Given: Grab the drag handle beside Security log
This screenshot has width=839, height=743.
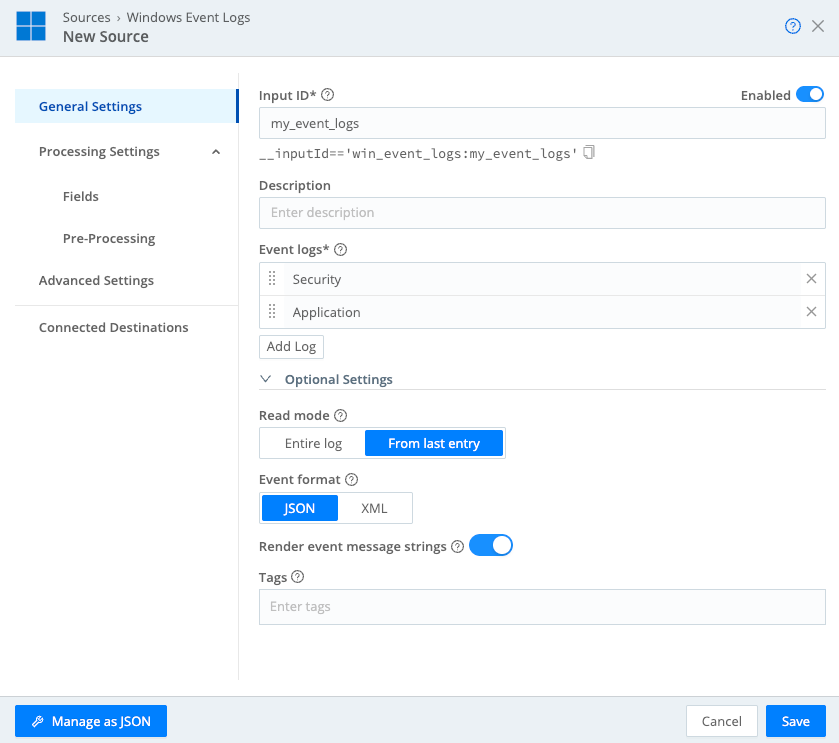Looking at the screenshot, I should (272, 279).
